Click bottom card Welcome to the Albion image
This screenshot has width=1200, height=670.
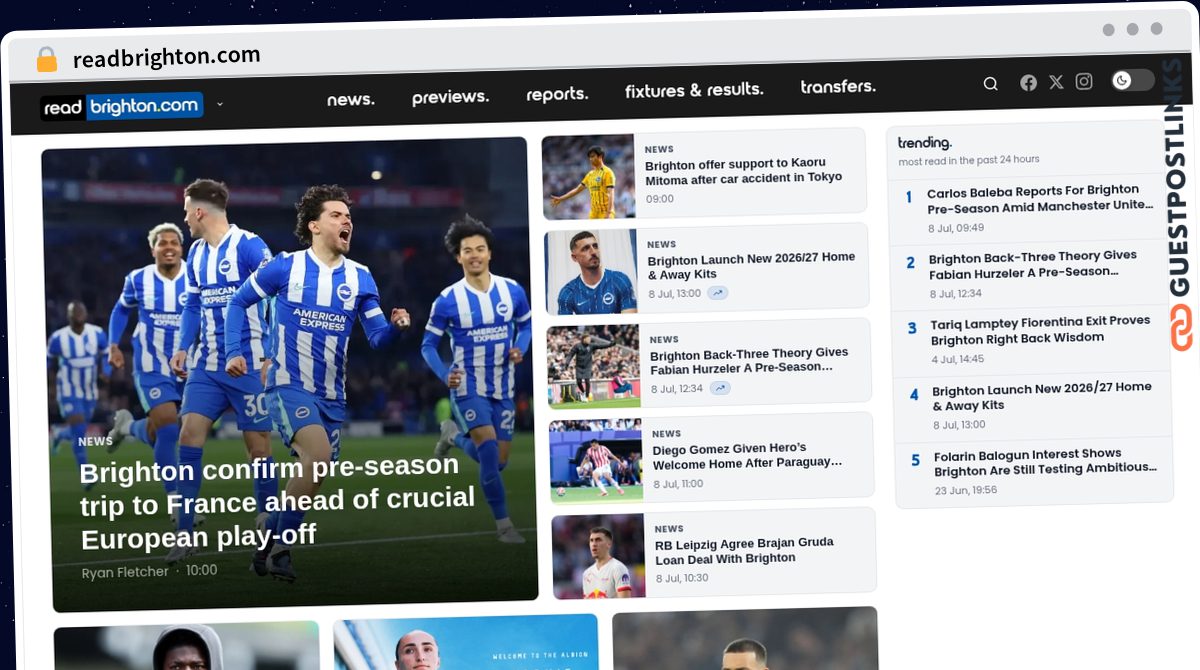click(x=466, y=642)
